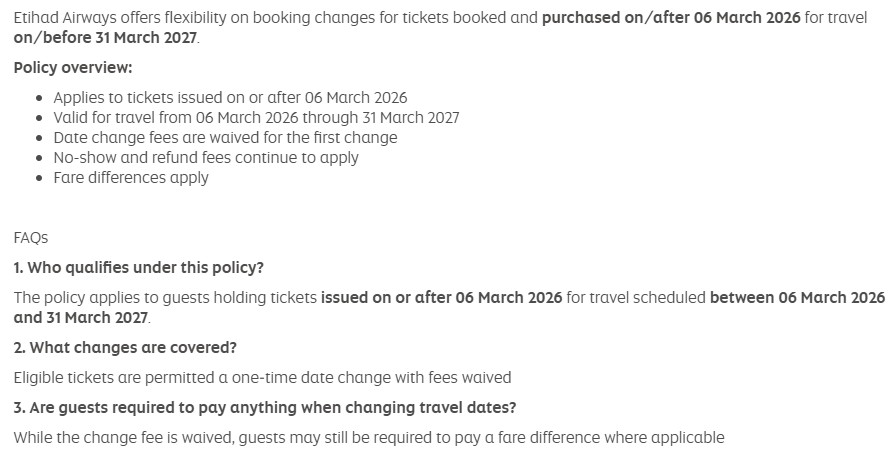Image resolution: width=893 pixels, height=451 pixels.
Task: Click bold "and 31 March 2027" in FAQ answer
Action: [81, 318]
